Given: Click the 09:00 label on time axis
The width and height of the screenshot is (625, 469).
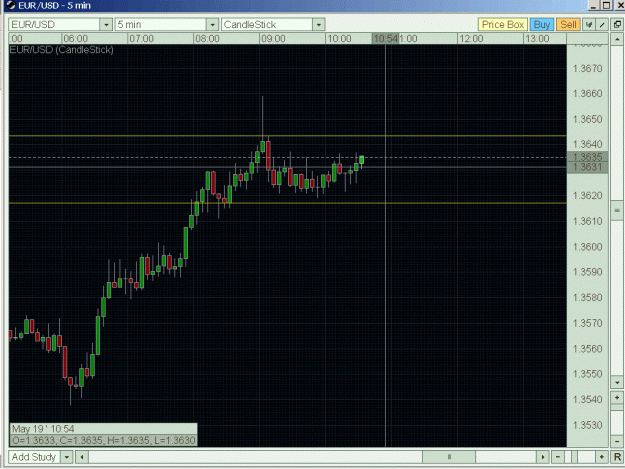Looking at the screenshot, I should 273,39.
